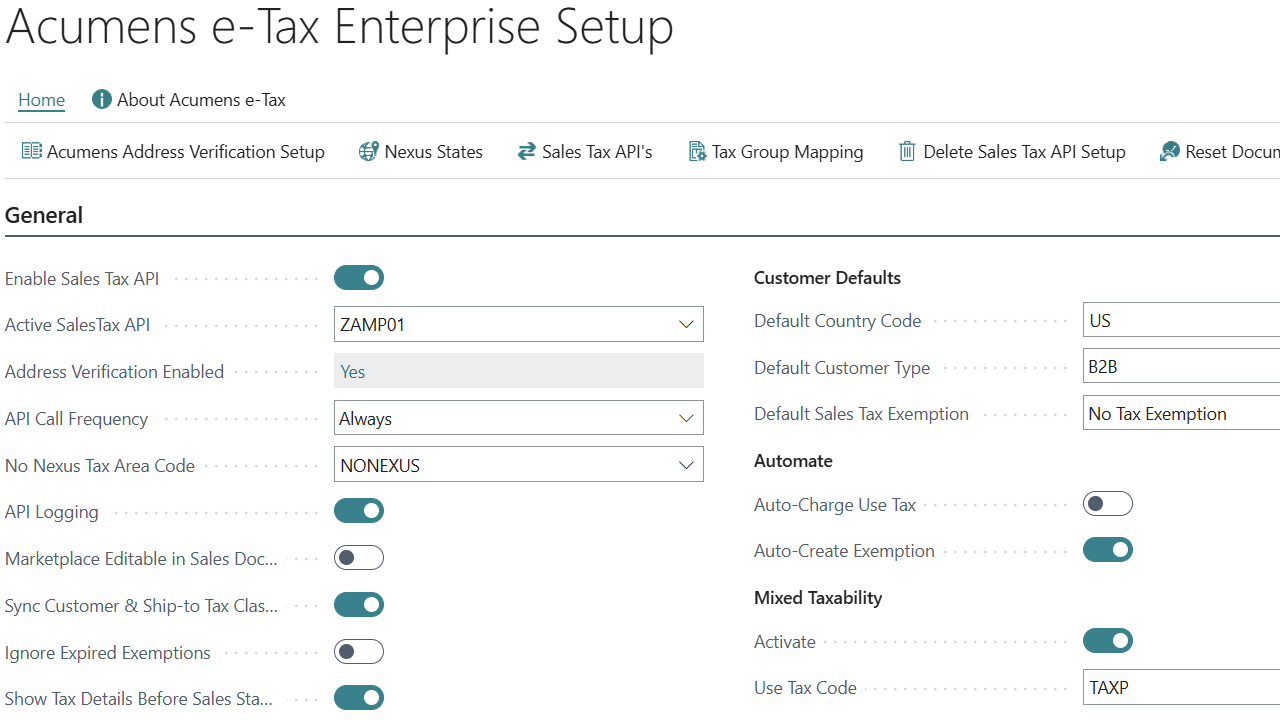Click the Nexus States globe icon
Image resolution: width=1280 pixels, height=720 pixels.
click(368, 152)
